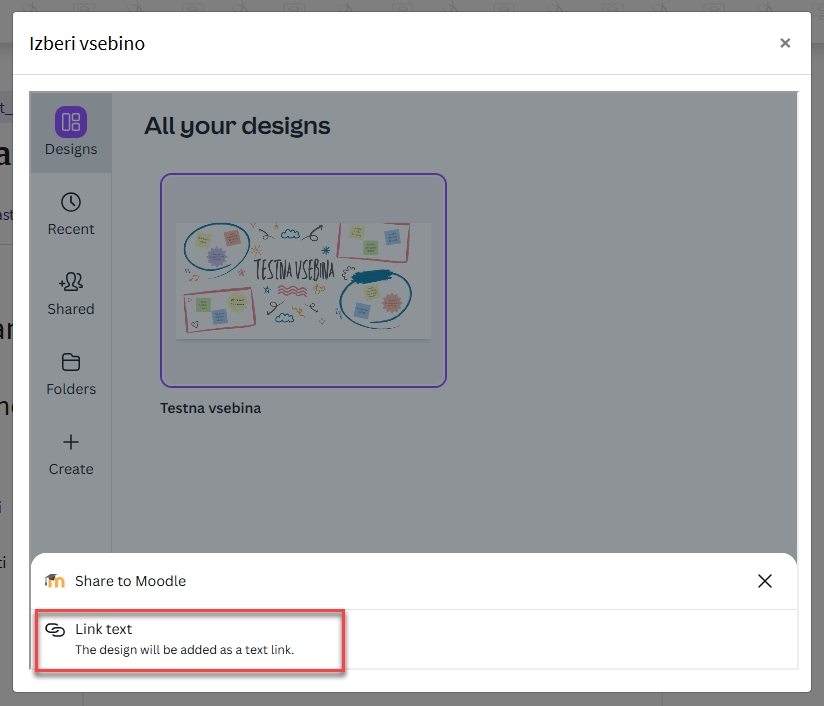This screenshot has height=706, width=824.
Task: Click the All your designs heading
Action: tap(237, 126)
